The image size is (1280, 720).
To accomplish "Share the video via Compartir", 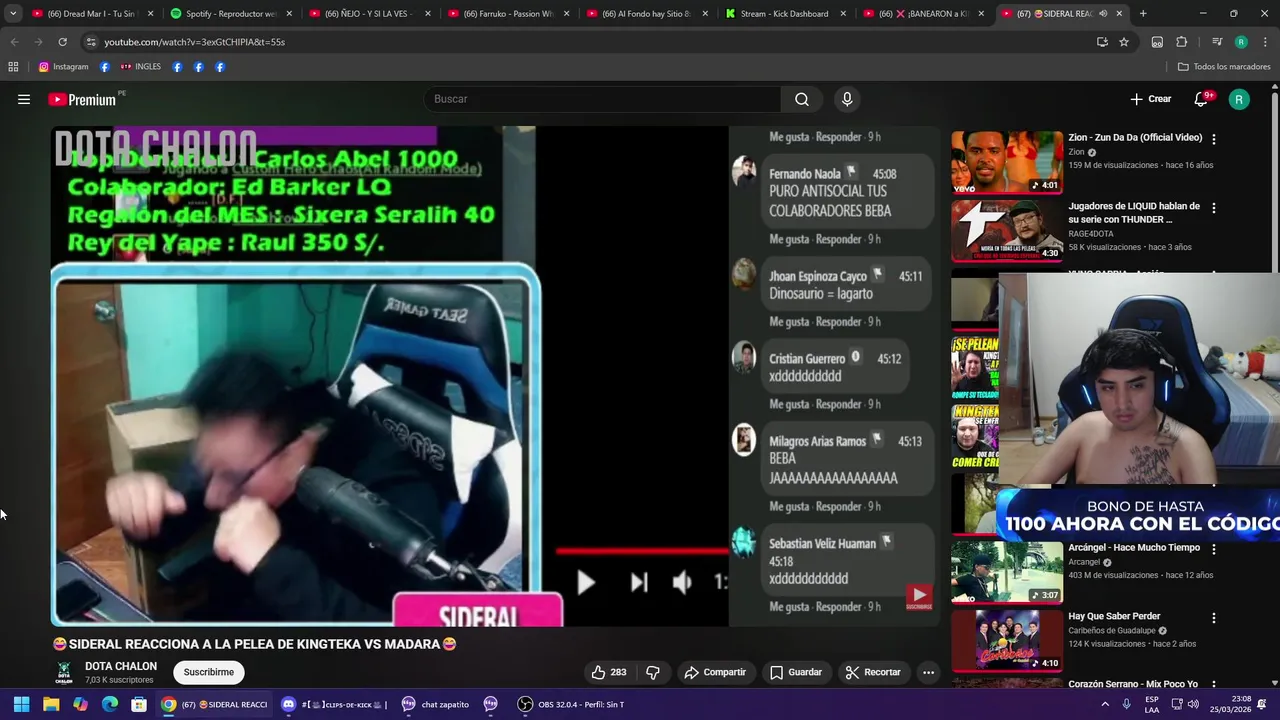I will pos(715,672).
